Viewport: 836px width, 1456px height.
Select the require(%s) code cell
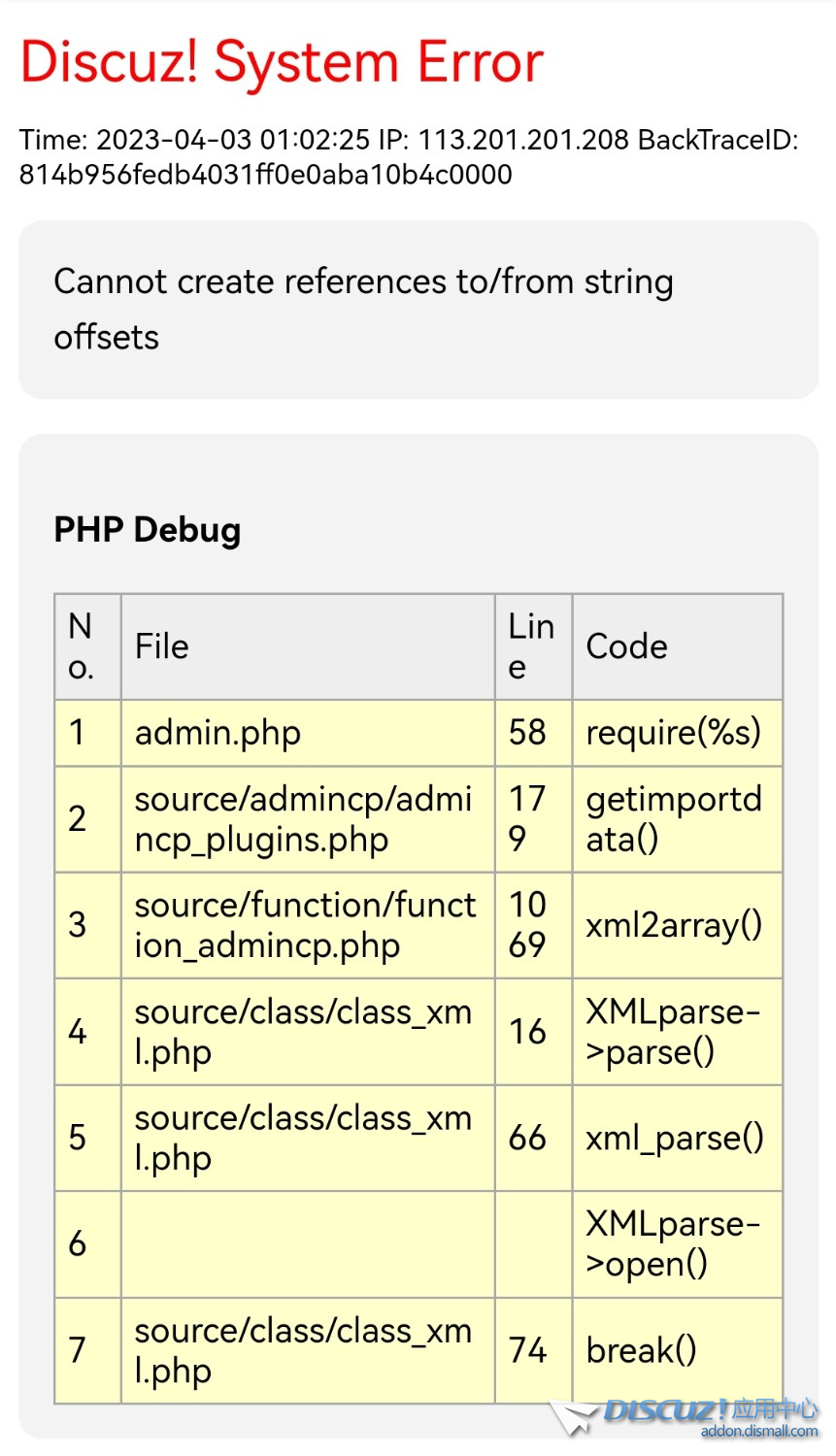tap(673, 733)
